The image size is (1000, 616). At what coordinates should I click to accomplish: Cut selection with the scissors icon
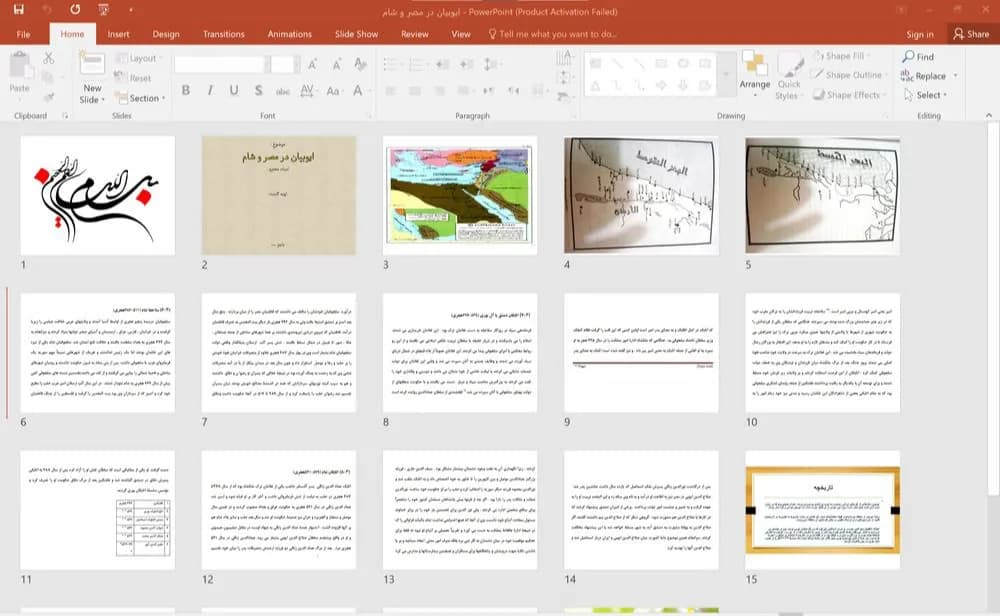point(48,59)
